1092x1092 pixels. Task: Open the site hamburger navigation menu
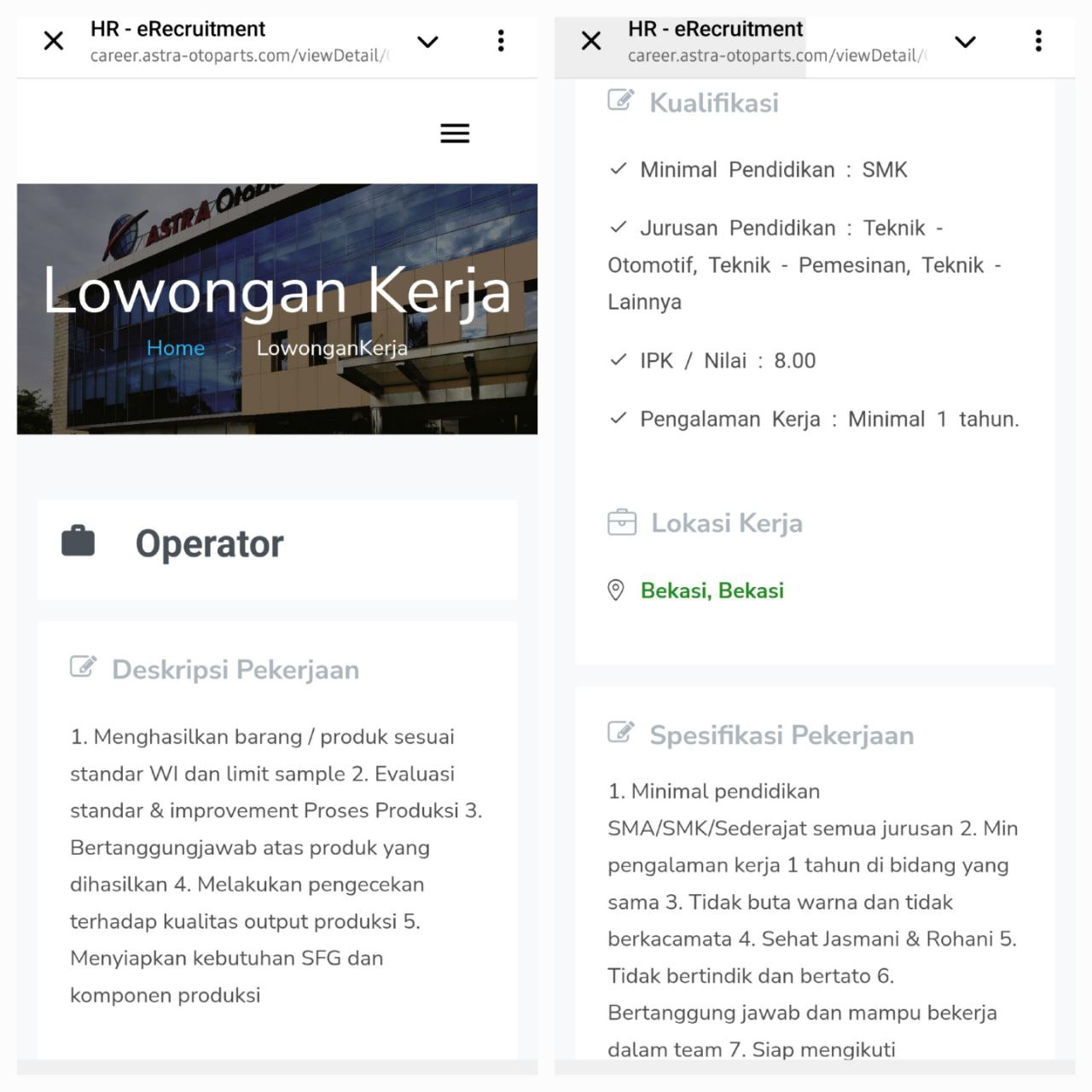click(x=455, y=133)
